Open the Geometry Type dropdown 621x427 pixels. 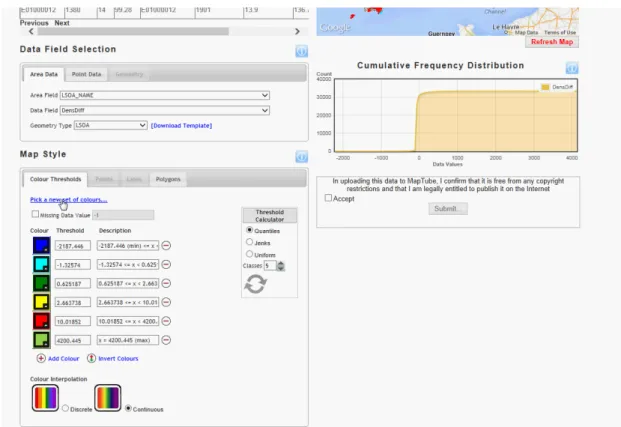click(x=110, y=125)
